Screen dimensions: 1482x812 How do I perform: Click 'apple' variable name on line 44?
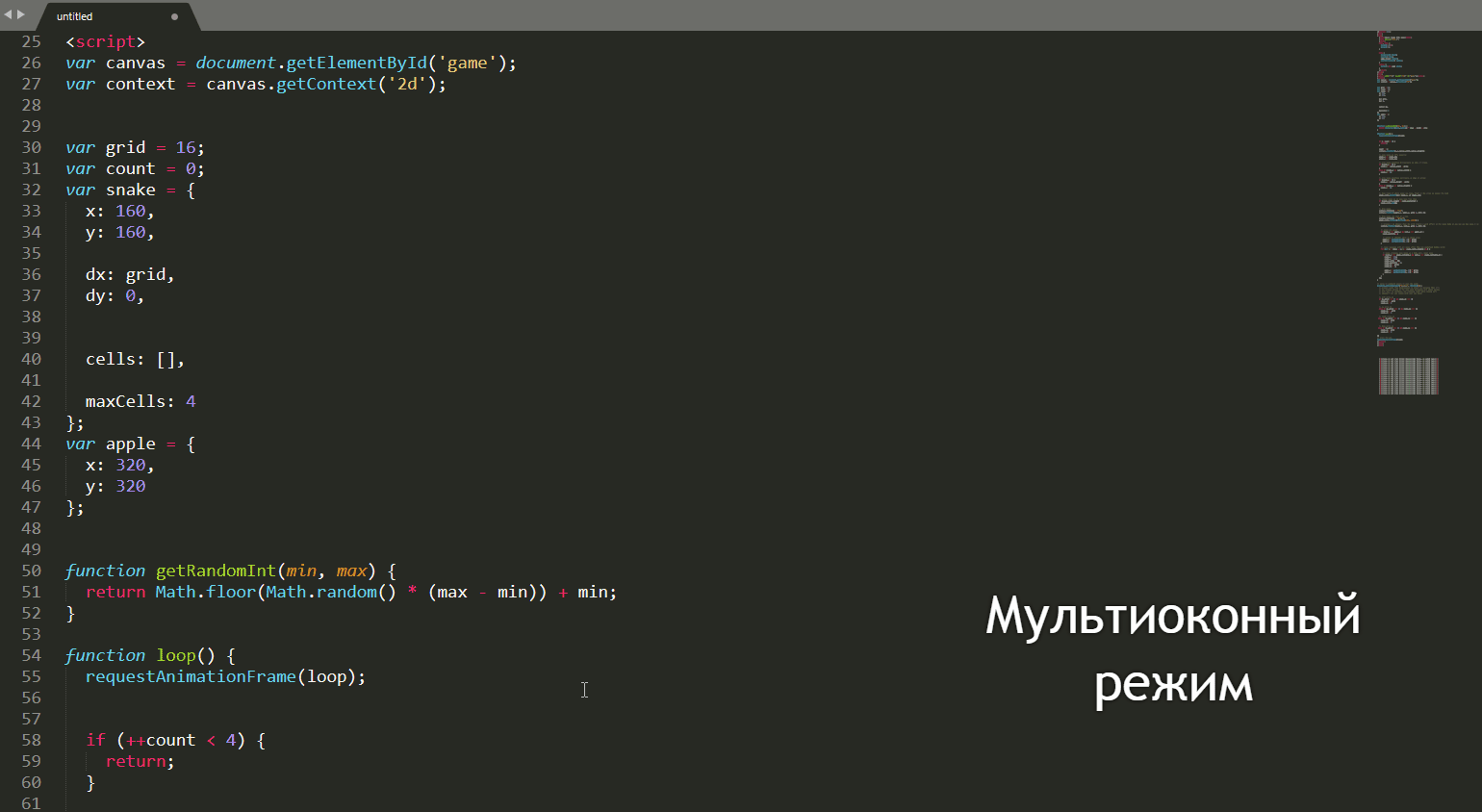tap(131, 444)
